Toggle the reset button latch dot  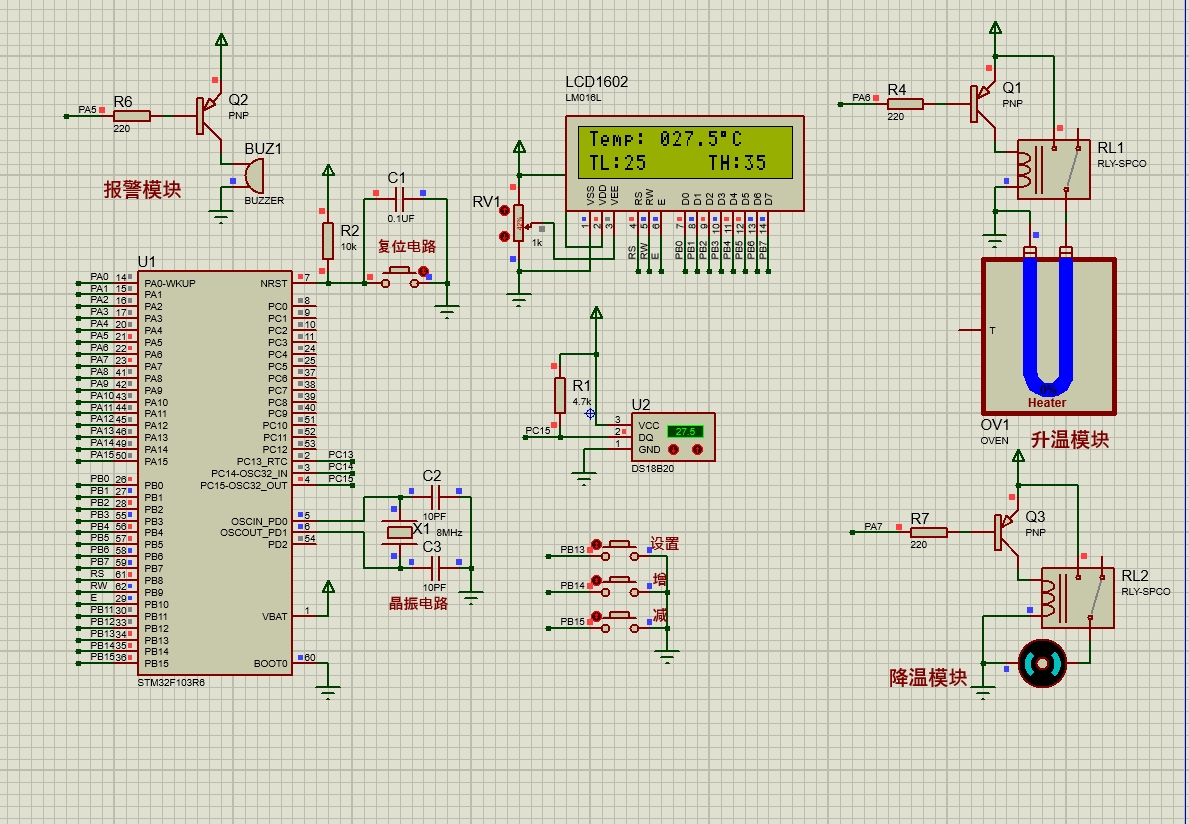424,271
